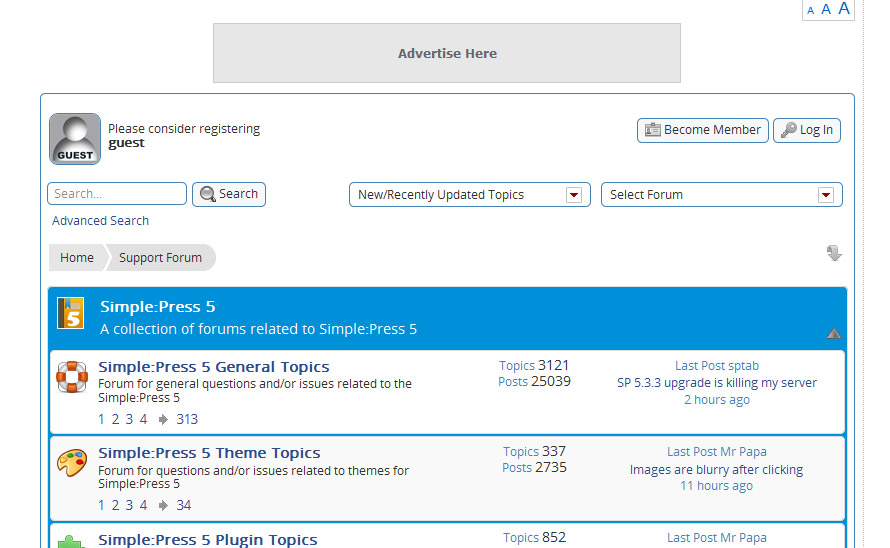Click the smallest font size A
890x548 pixels.
[811, 11]
